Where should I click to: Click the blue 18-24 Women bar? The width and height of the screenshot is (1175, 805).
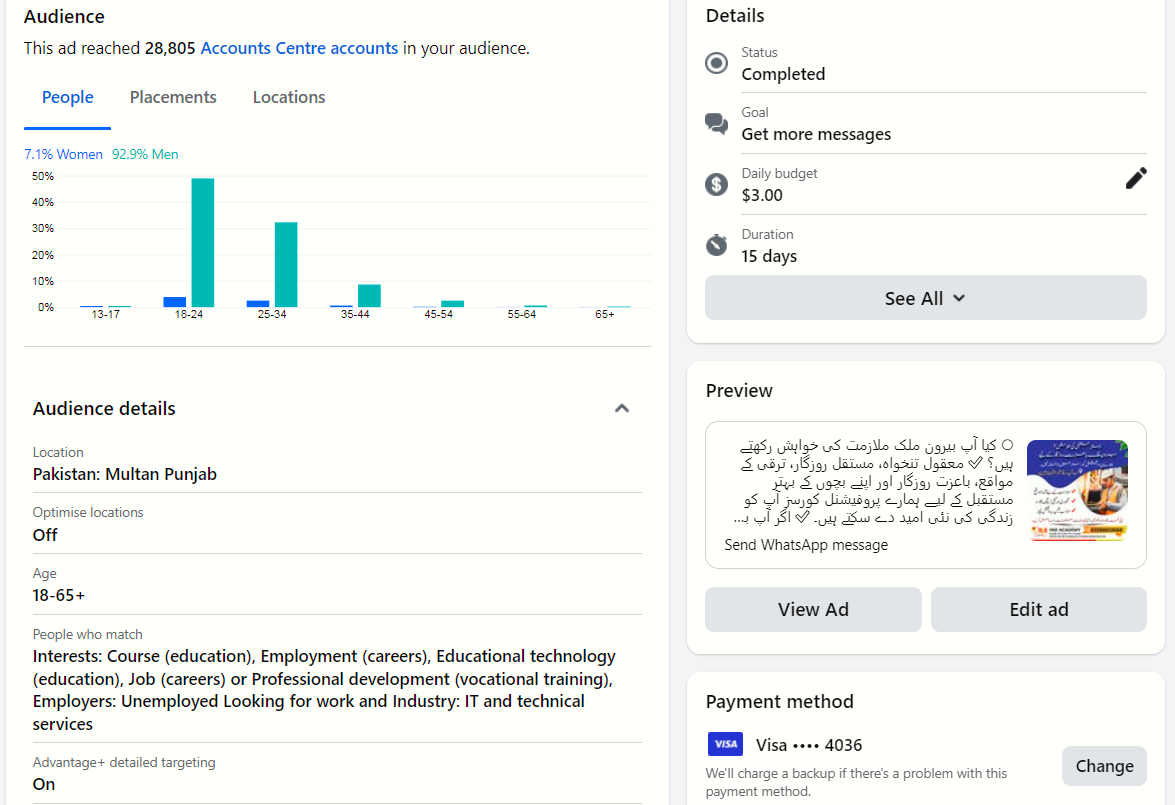click(x=175, y=301)
